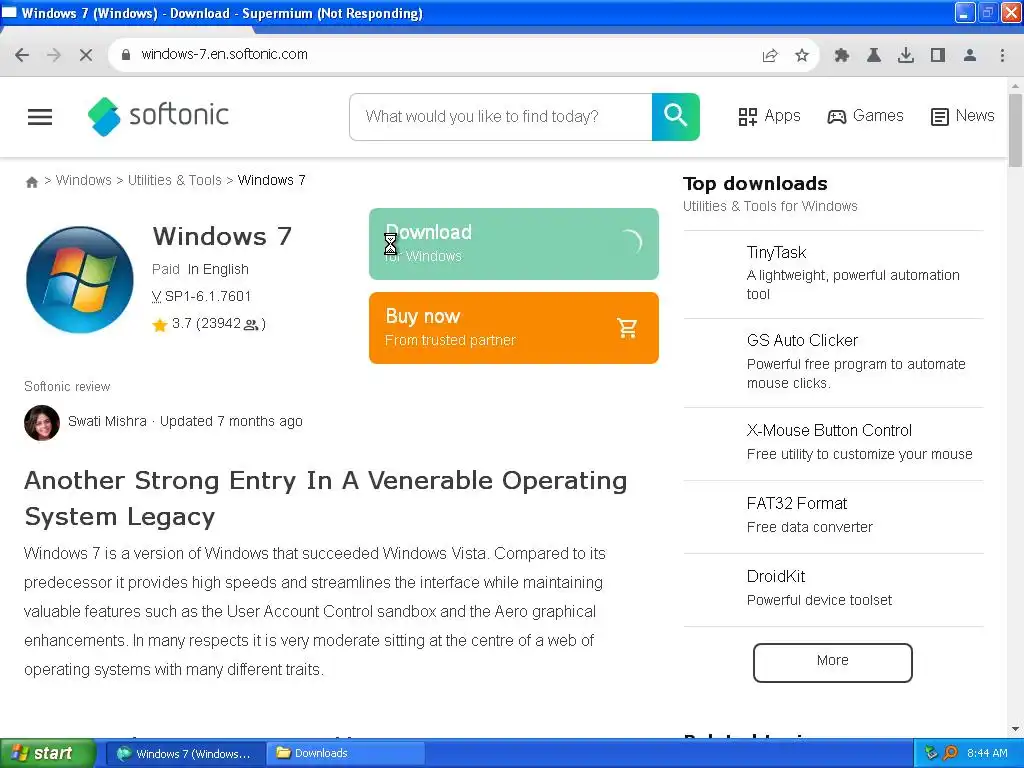Viewport: 1024px width, 768px height.
Task: Open the profile avatar icon
Action: click(x=970, y=56)
